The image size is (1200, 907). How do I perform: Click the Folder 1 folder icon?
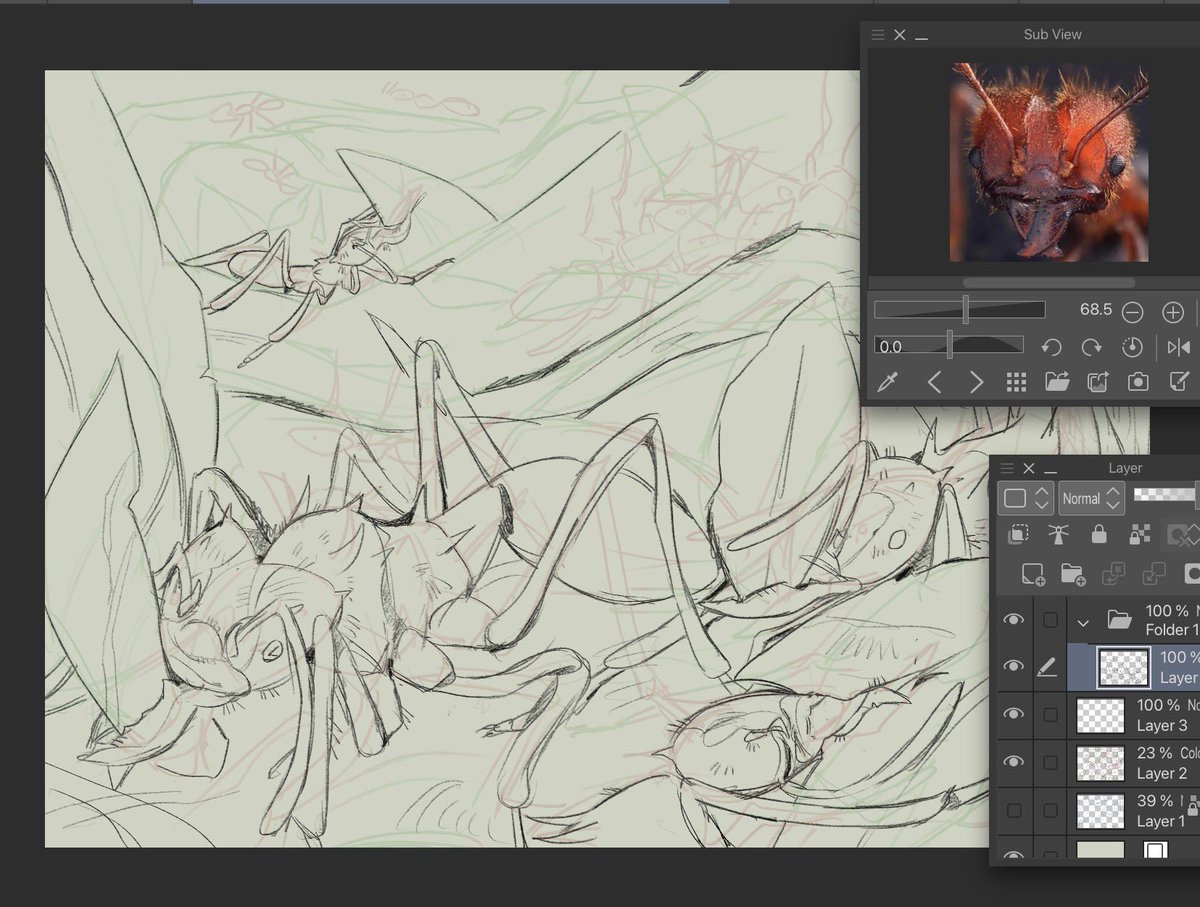tap(1119, 621)
